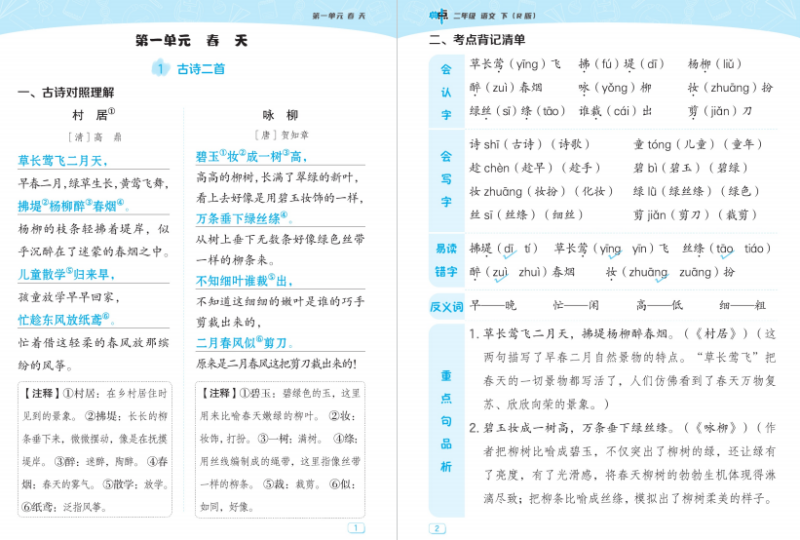Click the blue circled lesson number 1

tap(160, 69)
